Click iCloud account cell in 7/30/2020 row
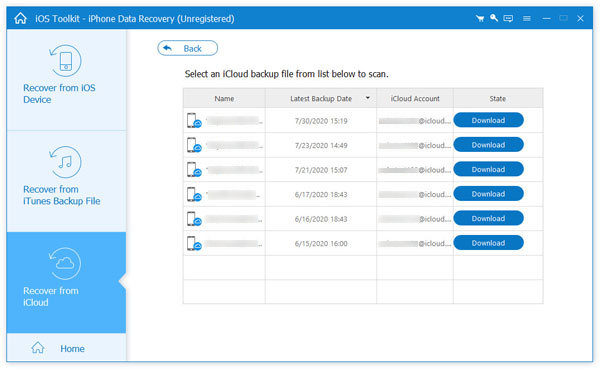 point(415,121)
